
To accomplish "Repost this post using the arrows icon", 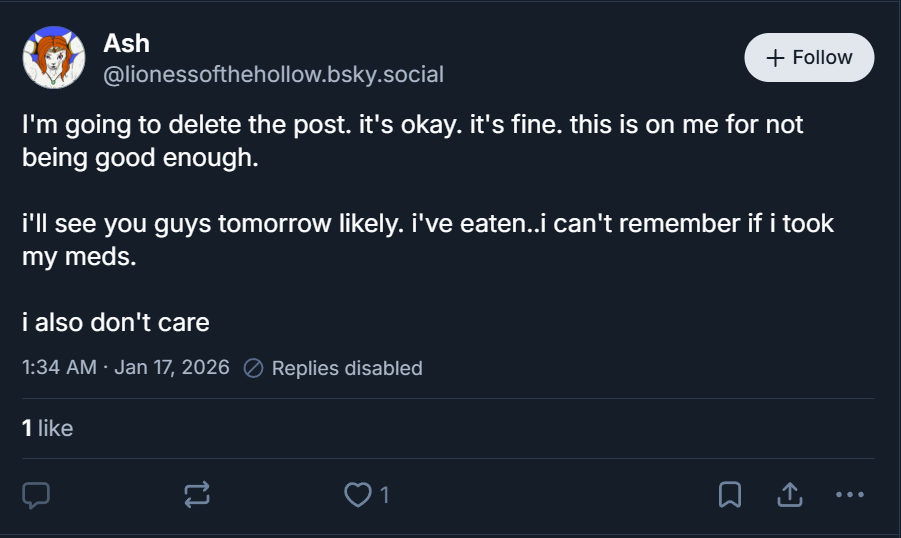I will [x=197, y=494].
